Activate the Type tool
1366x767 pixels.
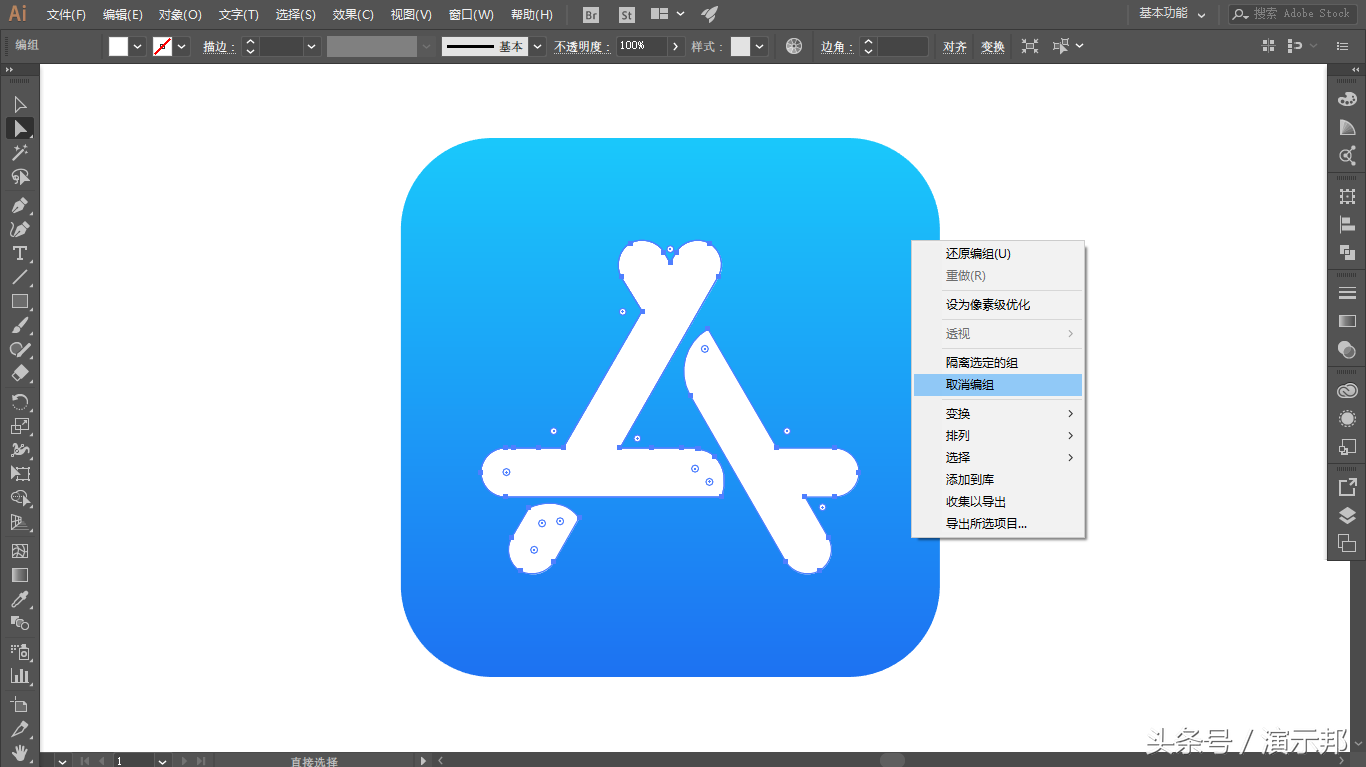click(x=20, y=253)
